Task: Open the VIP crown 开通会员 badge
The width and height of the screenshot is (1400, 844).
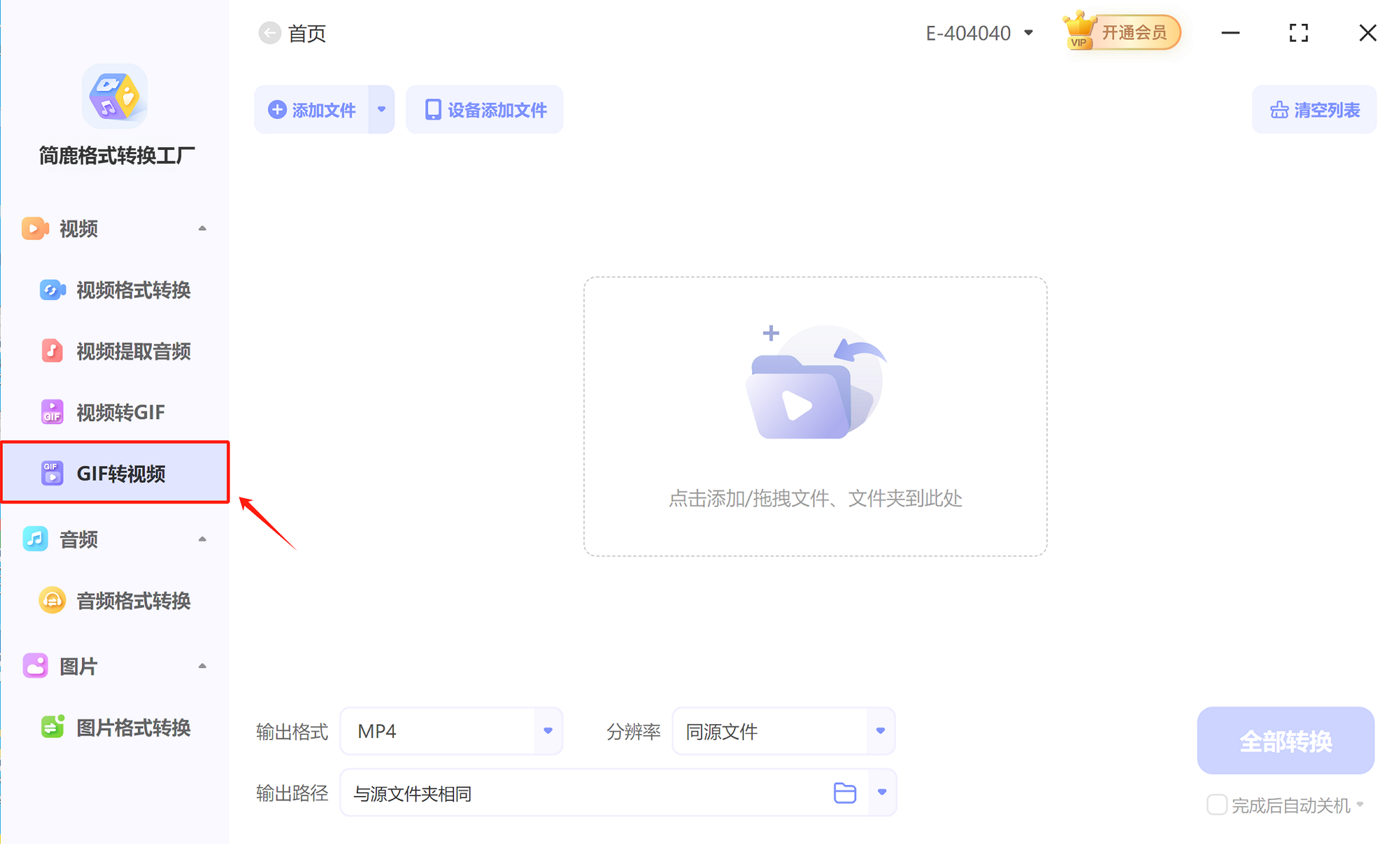Action: (1122, 32)
